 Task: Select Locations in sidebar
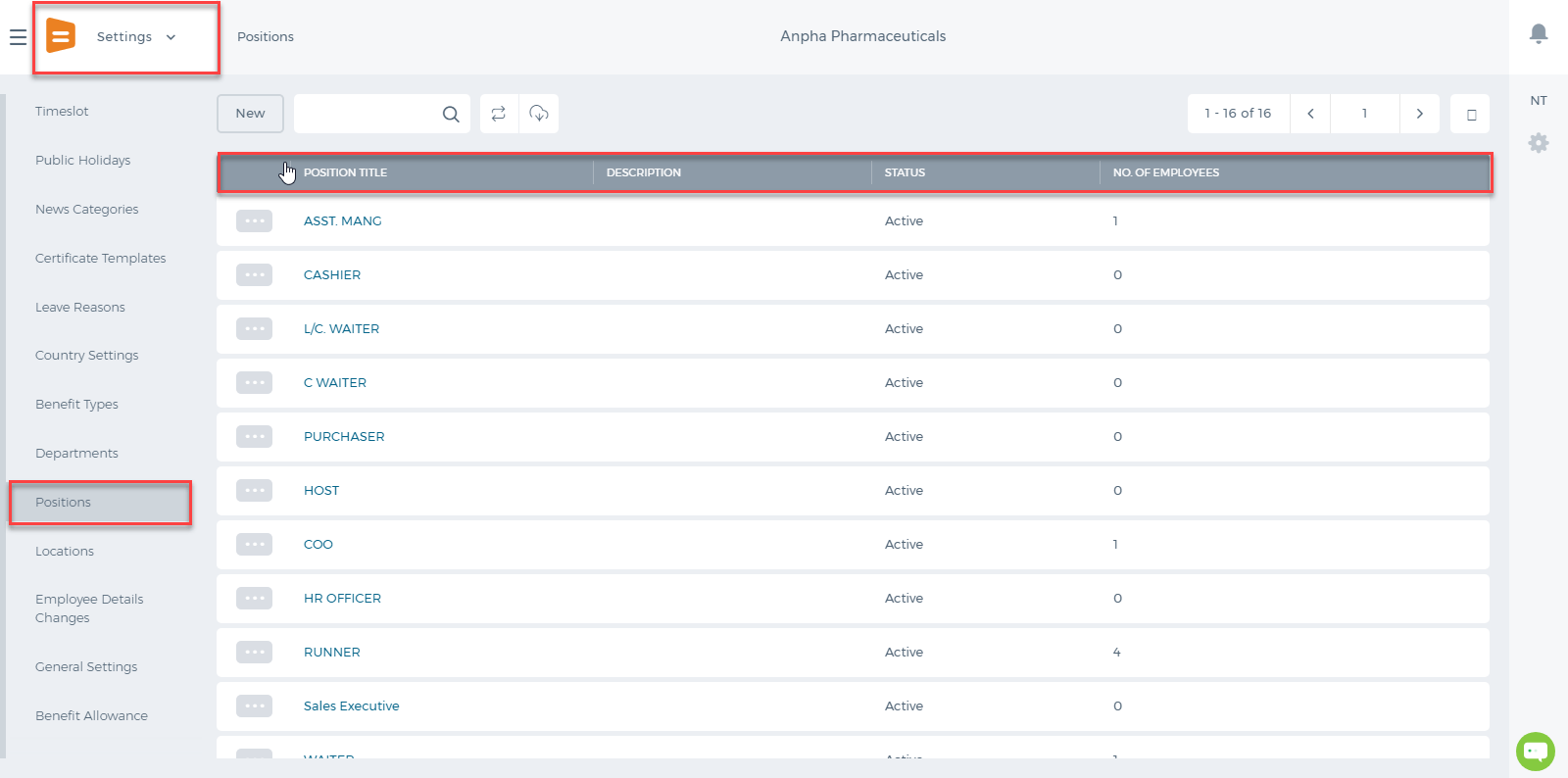coord(65,552)
